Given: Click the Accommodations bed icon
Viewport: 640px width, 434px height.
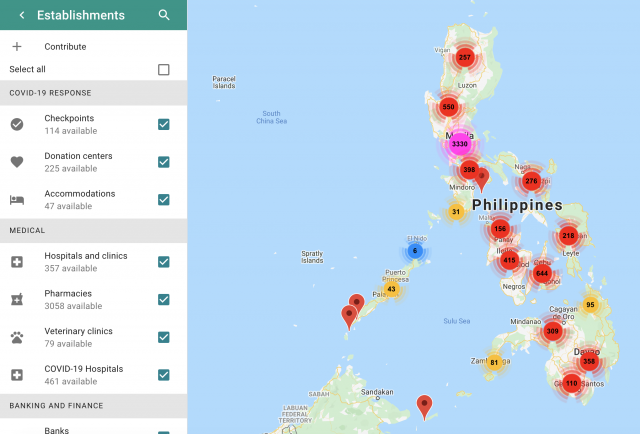Looking at the screenshot, I should (17, 199).
